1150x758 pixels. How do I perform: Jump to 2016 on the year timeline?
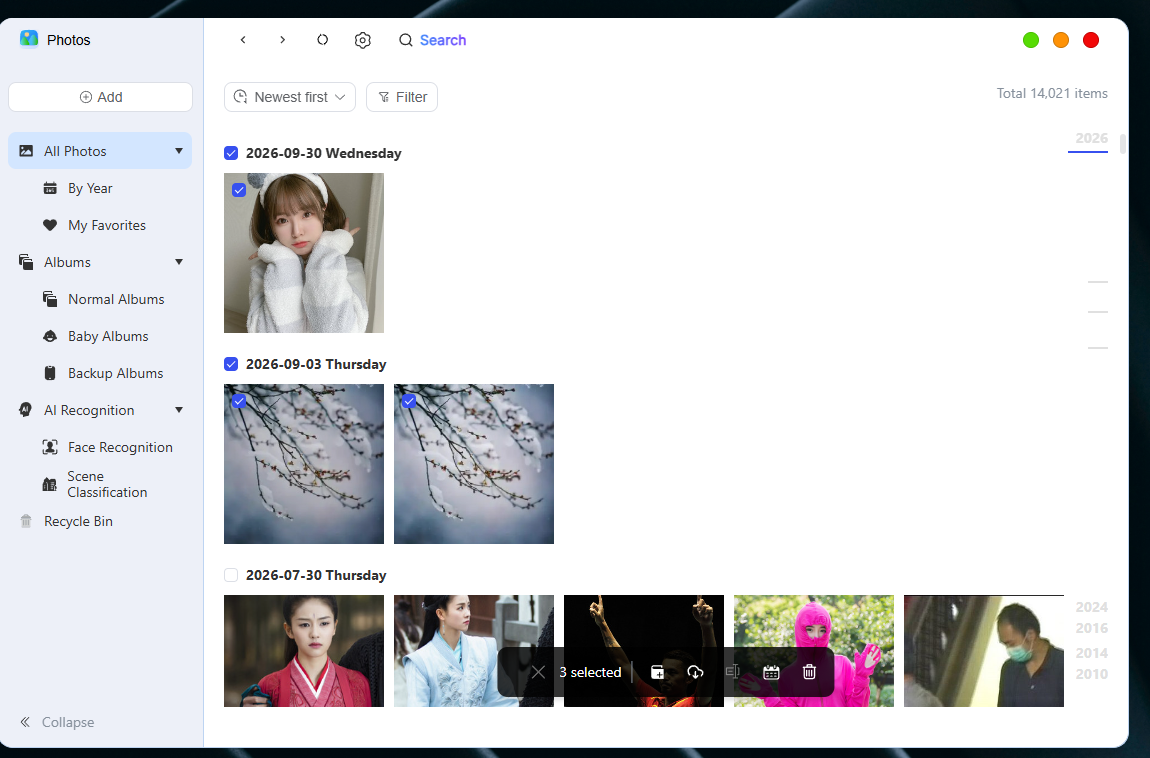click(1091, 628)
